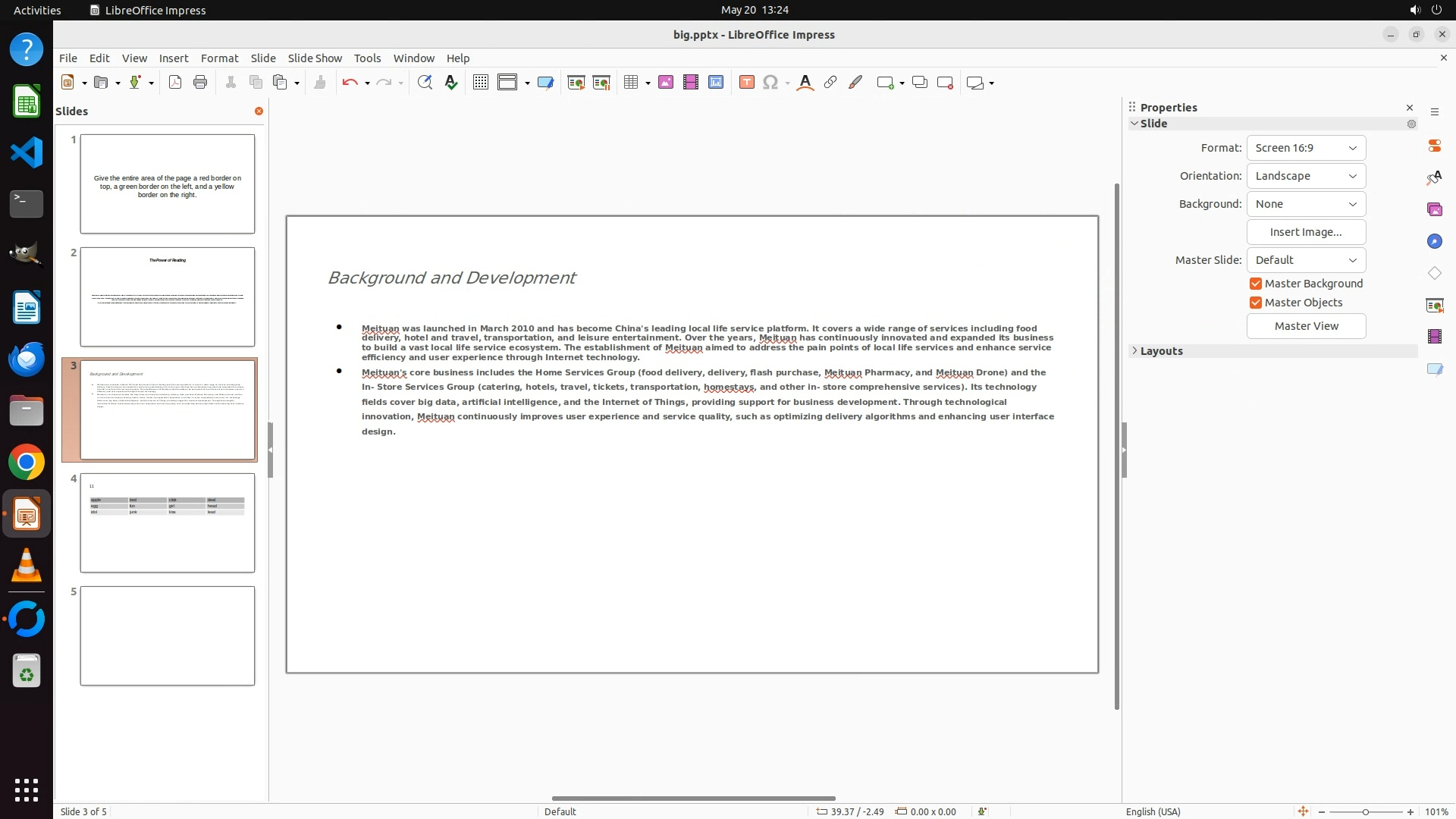Uncheck the Master Background checkbox
Viewport: 1456px width, 819px height.
pyautogui.click(x=1256, y=284)
